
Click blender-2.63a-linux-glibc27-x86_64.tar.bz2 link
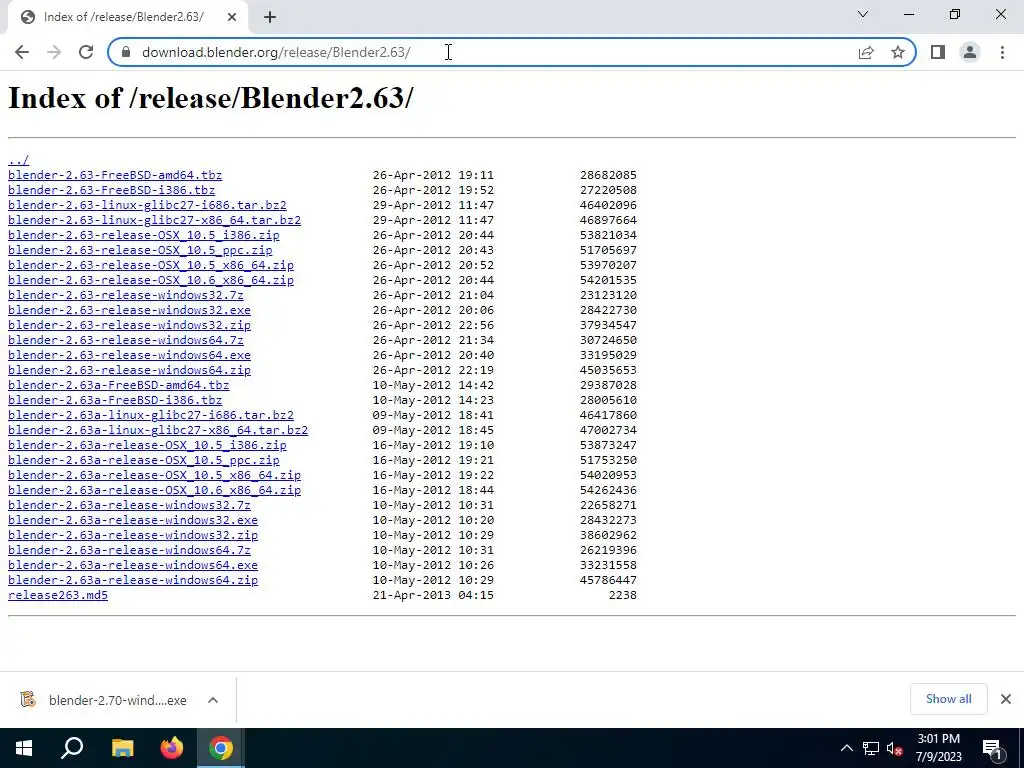(x=158, y=430)
